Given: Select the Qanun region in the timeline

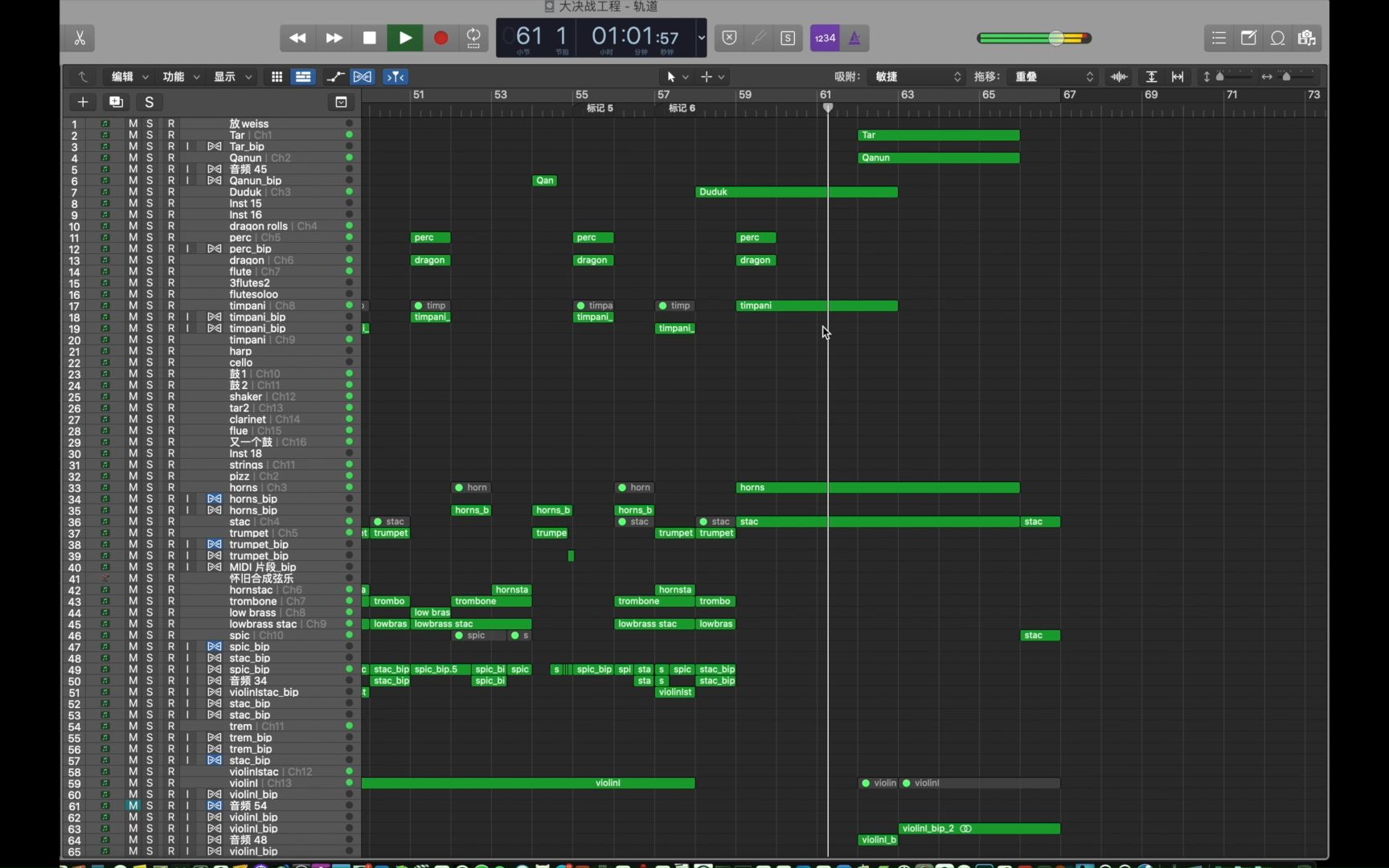Looking at the screenshot, I should tap(939, 158).
